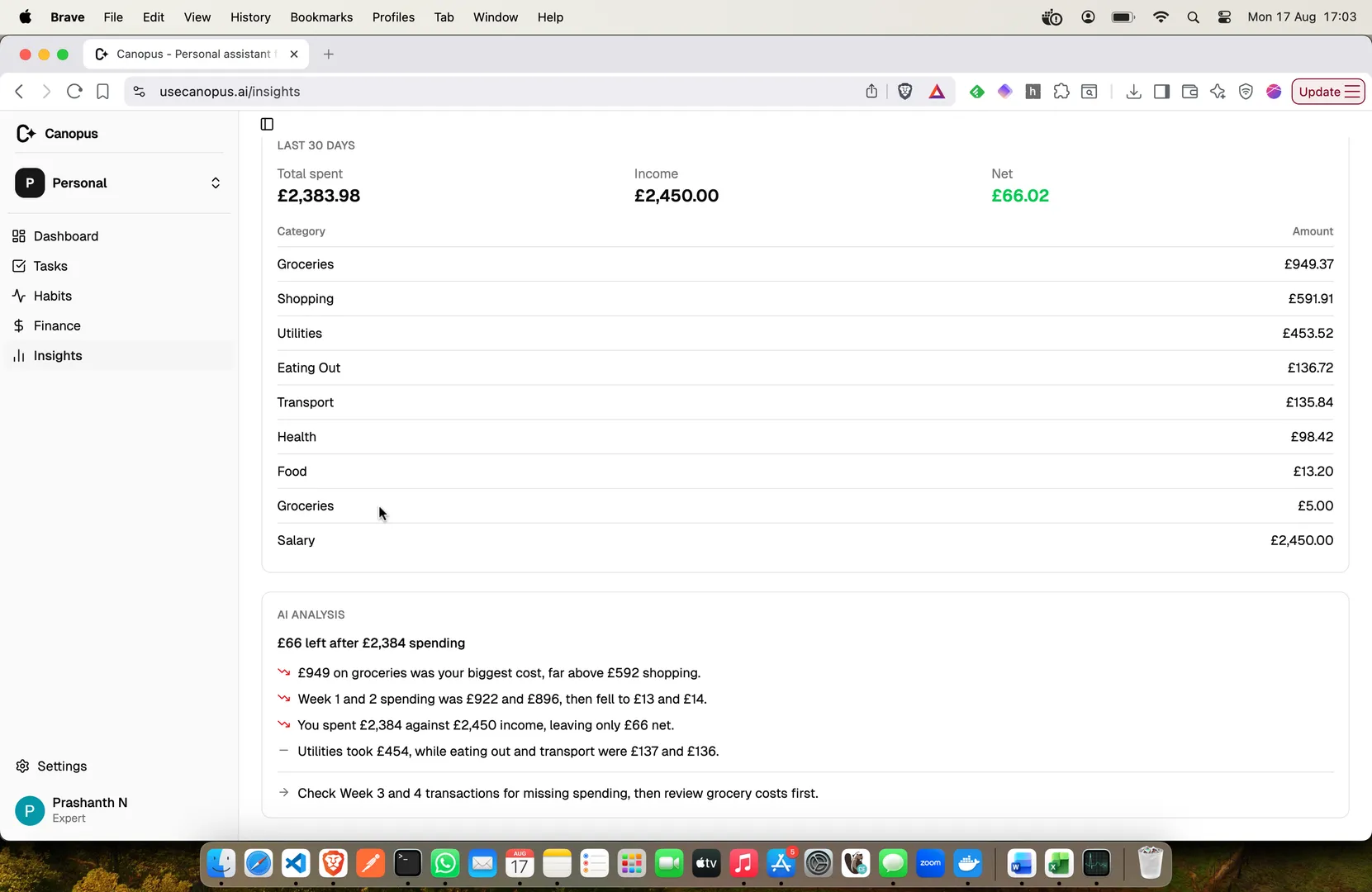This screenshot has height=892, width=1372.
Task: Open a new browser tab
Action: click(329, 54)
